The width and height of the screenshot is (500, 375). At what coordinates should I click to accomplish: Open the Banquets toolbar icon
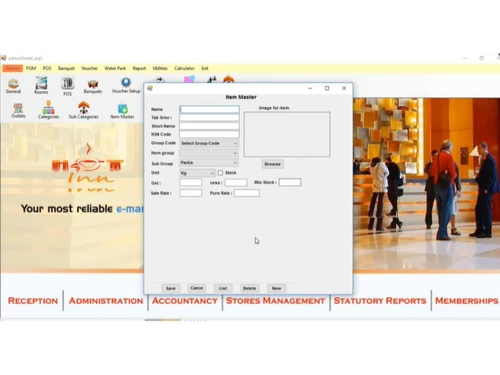(x=93, y=86)
